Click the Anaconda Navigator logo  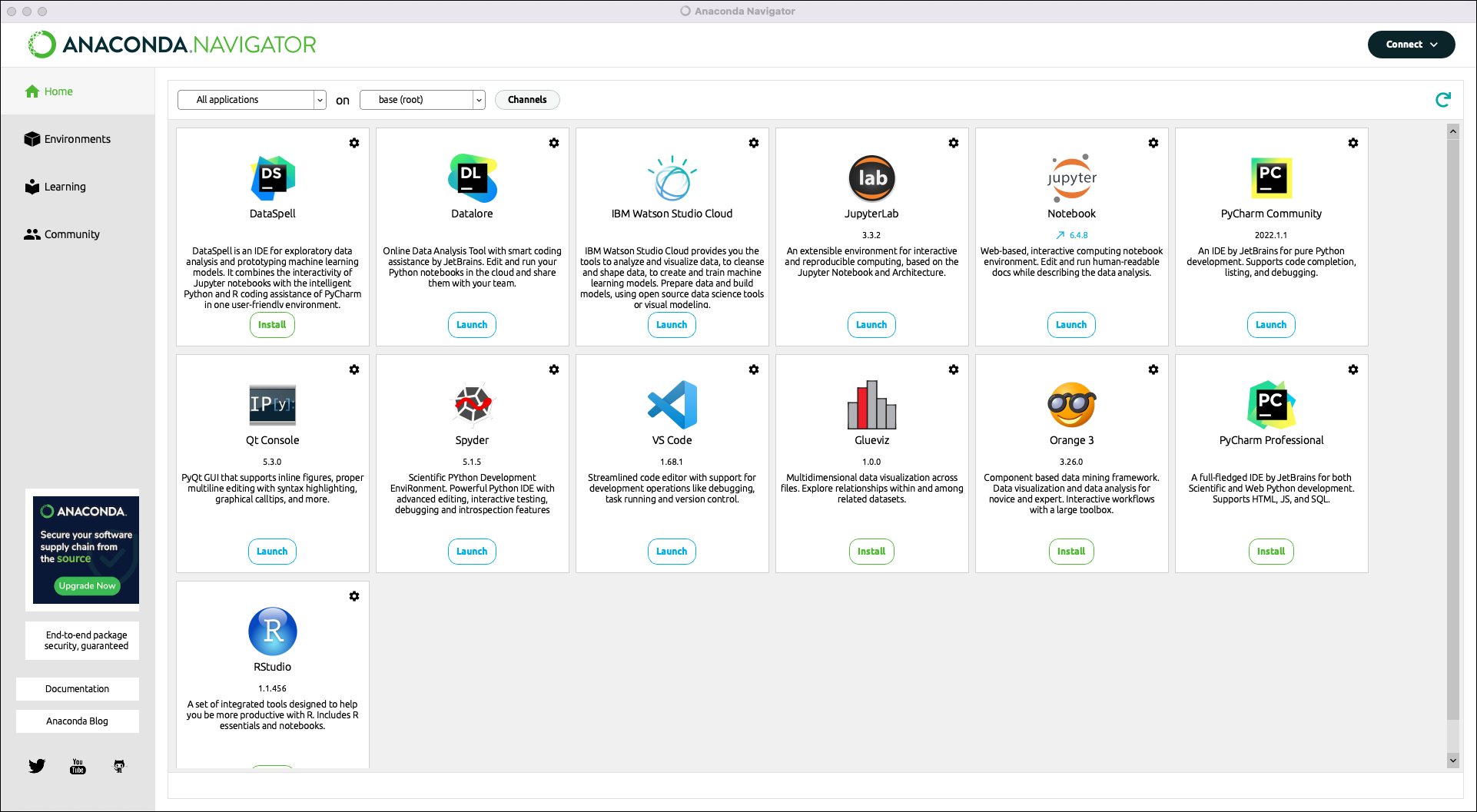[172, 45]
